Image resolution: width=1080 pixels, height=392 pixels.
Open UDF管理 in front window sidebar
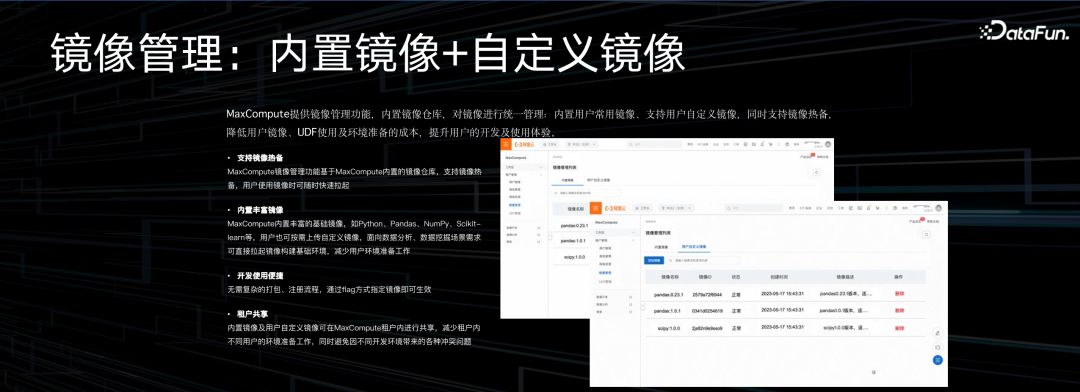pyautogui.click(x=605, y=282)
